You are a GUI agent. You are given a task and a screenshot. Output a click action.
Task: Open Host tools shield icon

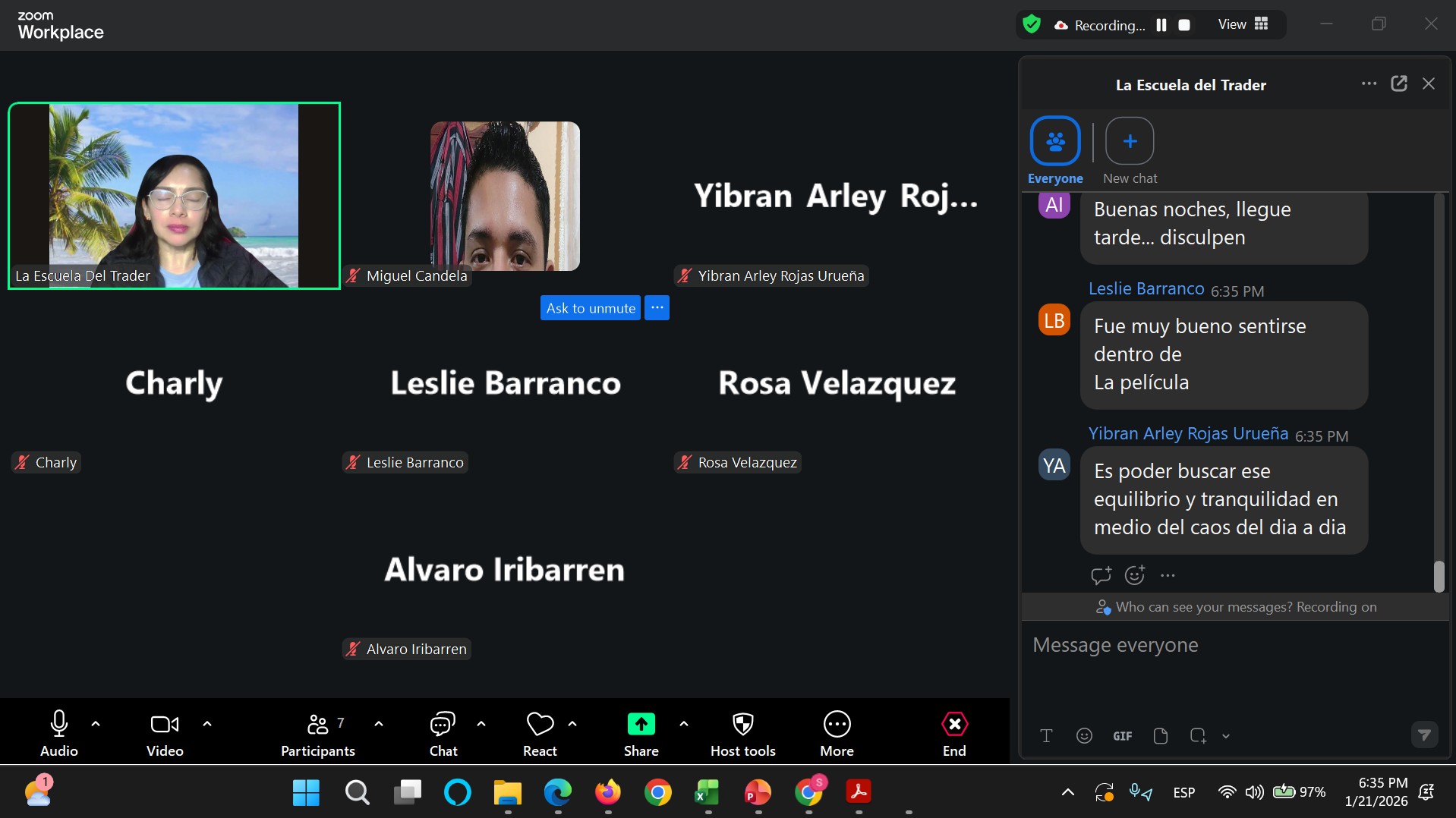coord(742,733)
